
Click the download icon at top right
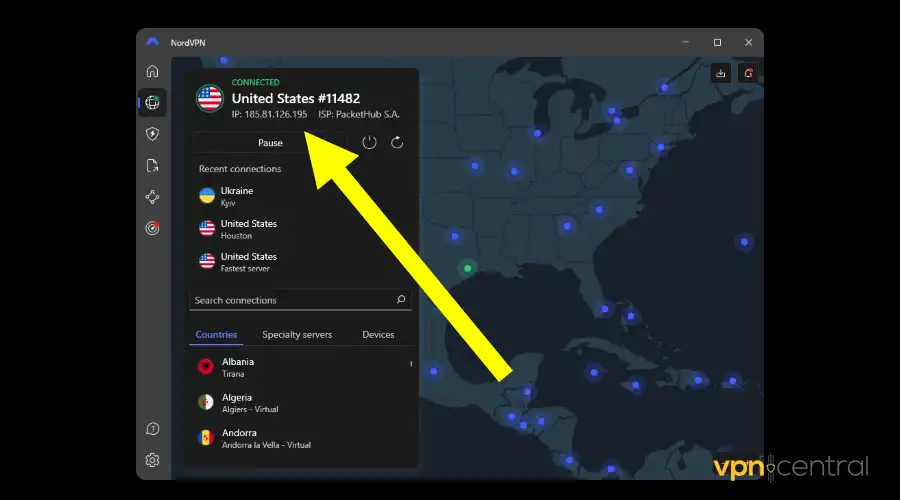pyautogui.click(x=720, y=73)
